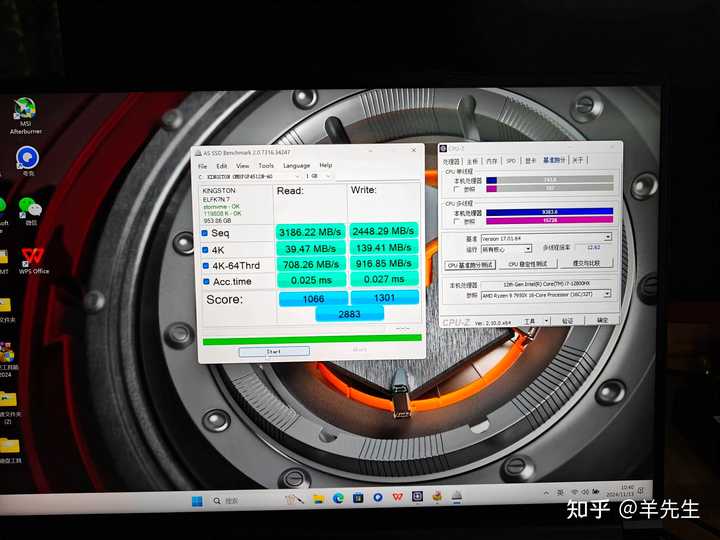Toggle the Seq test checkbox
Viewport: 720px width, 540px height.
205,233
